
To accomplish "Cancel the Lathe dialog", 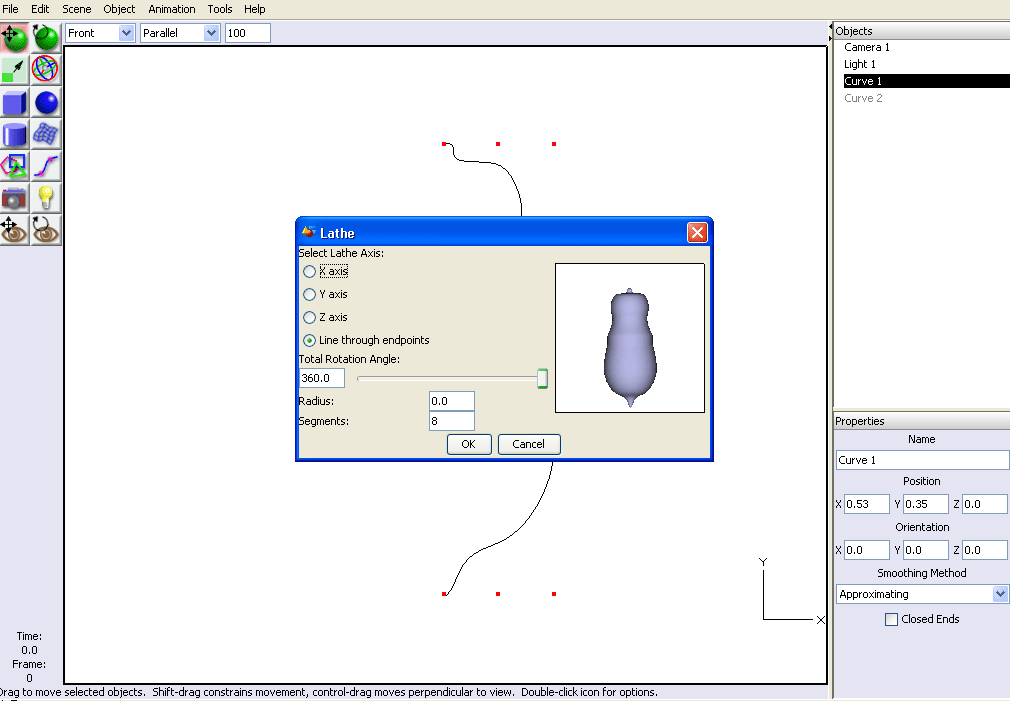I will point(528,444).
